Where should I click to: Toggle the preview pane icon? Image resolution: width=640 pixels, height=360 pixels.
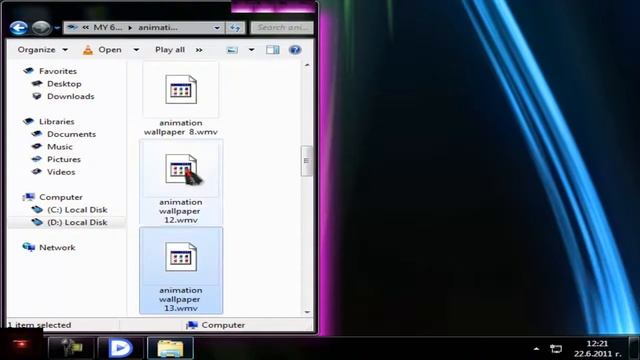coord(273,50)
